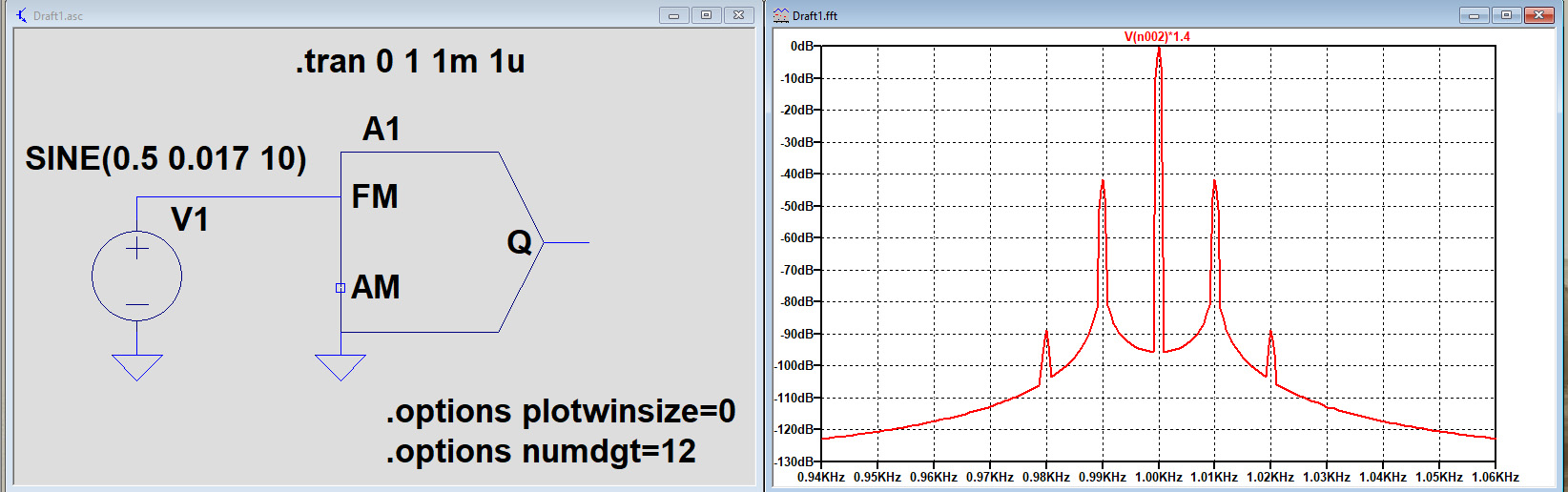Screen dimensions: 1568x492
Task: Click the 0.98KHz horizontal axis label
Action: point(1046,477)
